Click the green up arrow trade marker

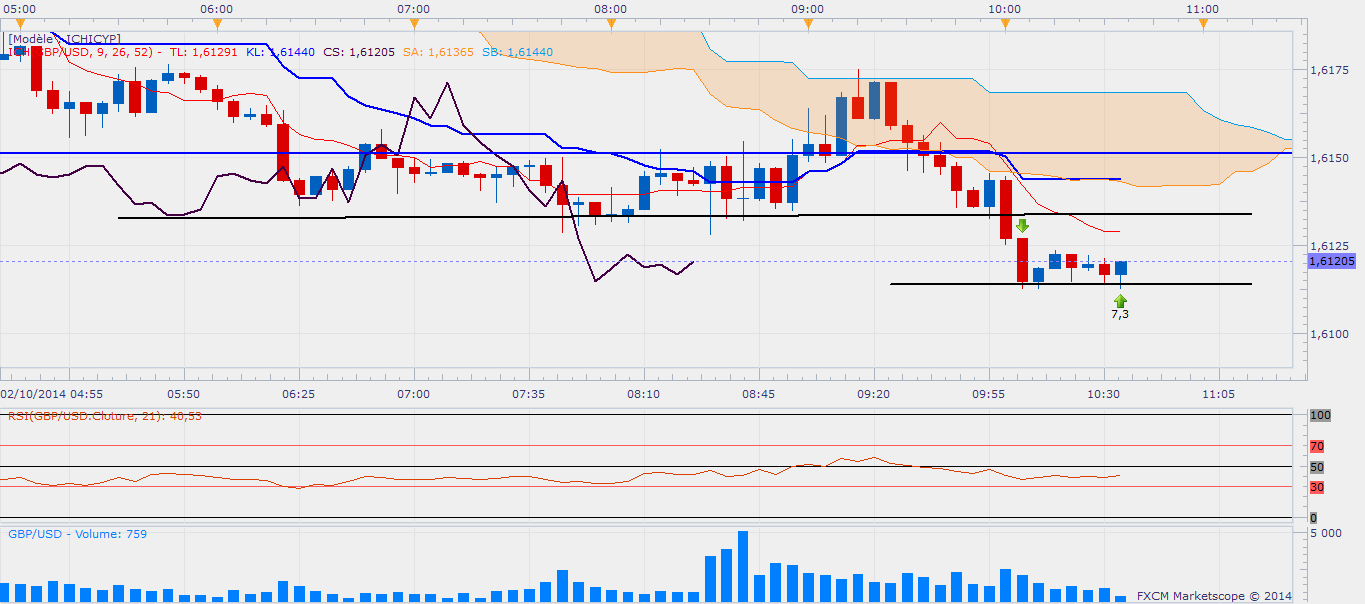(1120, 299)
